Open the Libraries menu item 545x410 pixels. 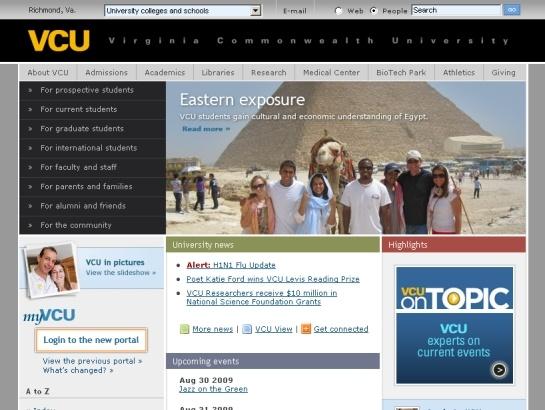pyautogui.click(x=218, y=73)
